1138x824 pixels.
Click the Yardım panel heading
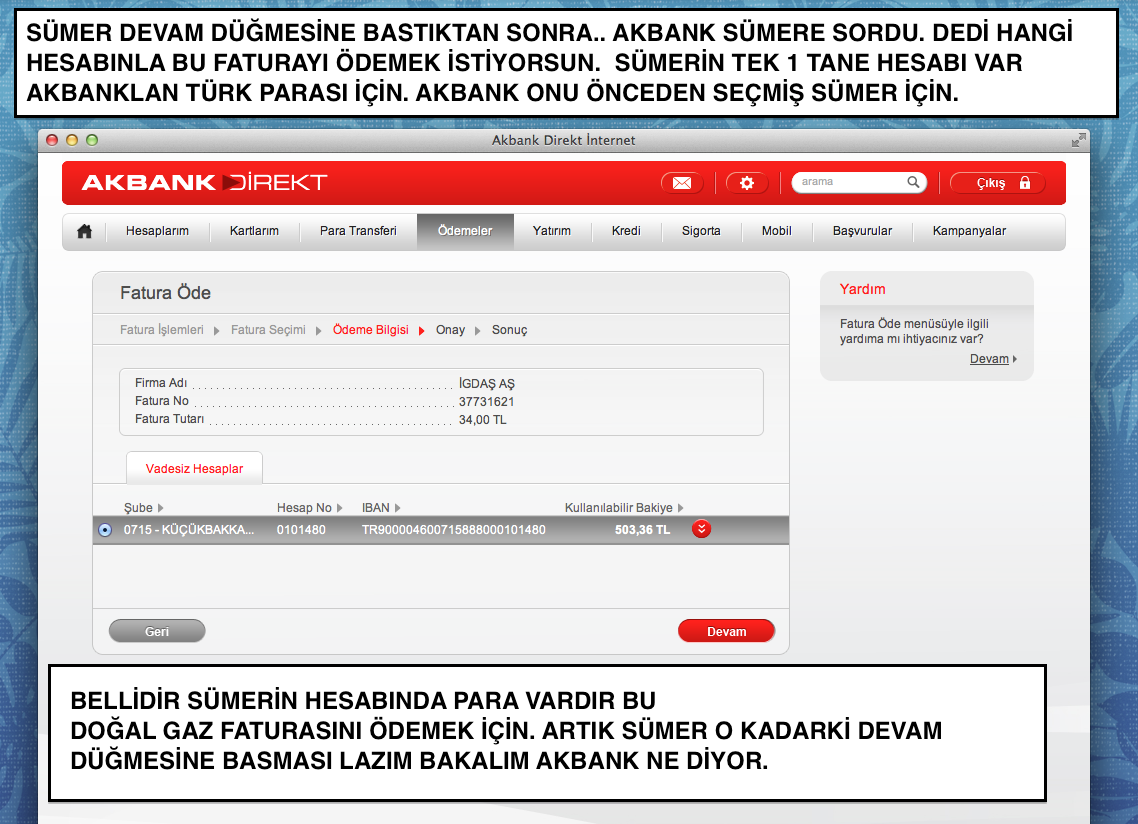pyautogui.click(x=862, y=289)
